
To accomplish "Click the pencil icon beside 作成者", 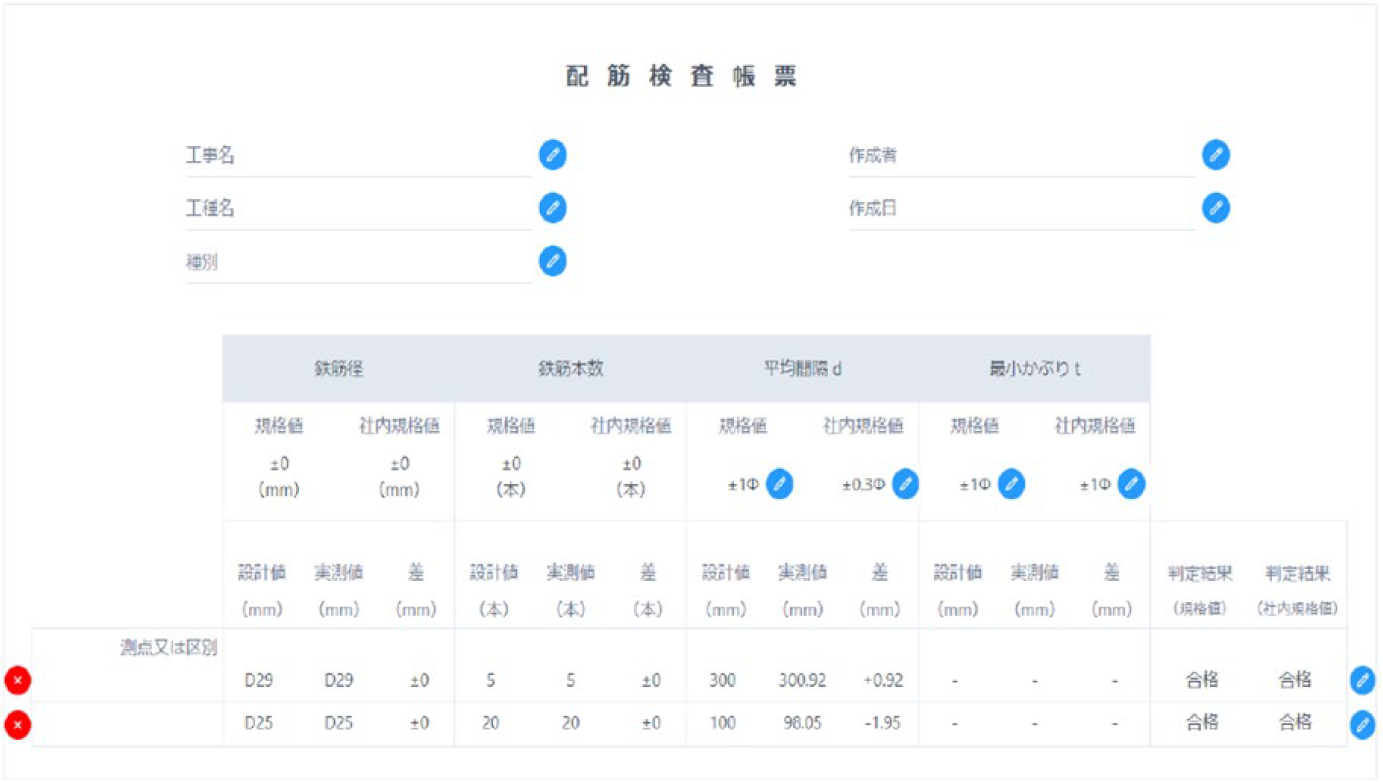I will tap(1216, 155).
